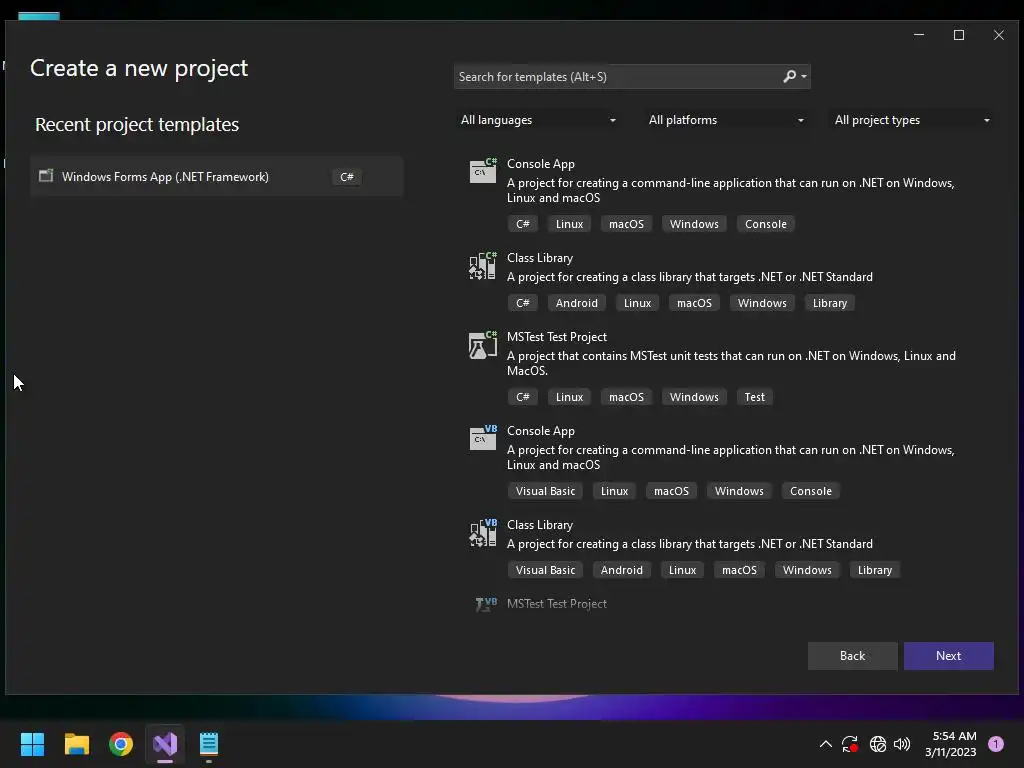The height and width of the screenshot is (768, 1024).
Task: Click the C# MSTest Test Project icon
Action: 483,344
